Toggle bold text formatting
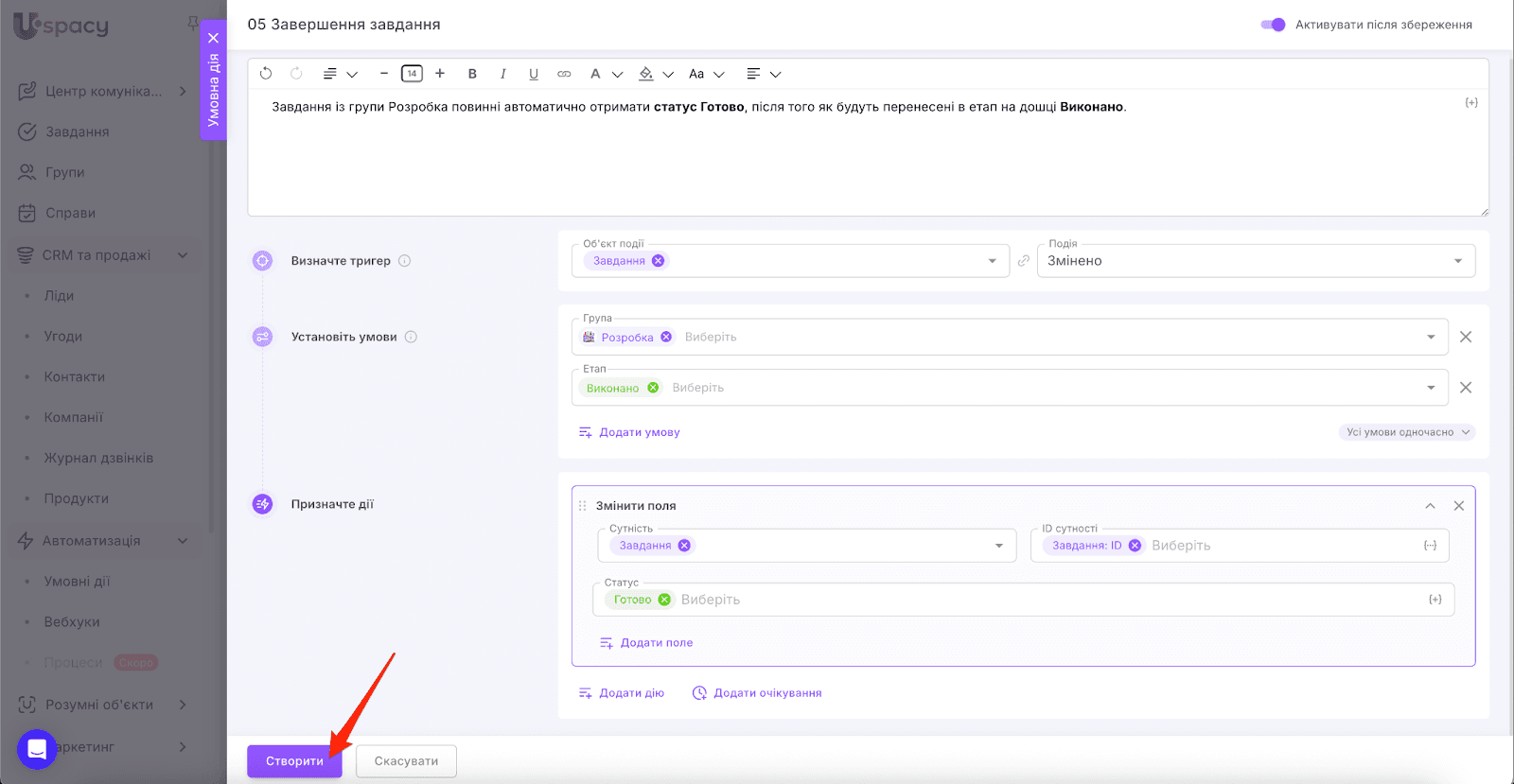The image size is (1514, 784). (x=472, y=74)
